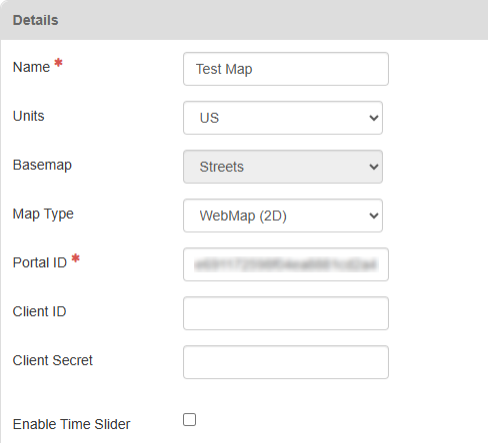Click the Details panel header text
Viewport: 488px width, 443px height.
click(x=35, y=20)
